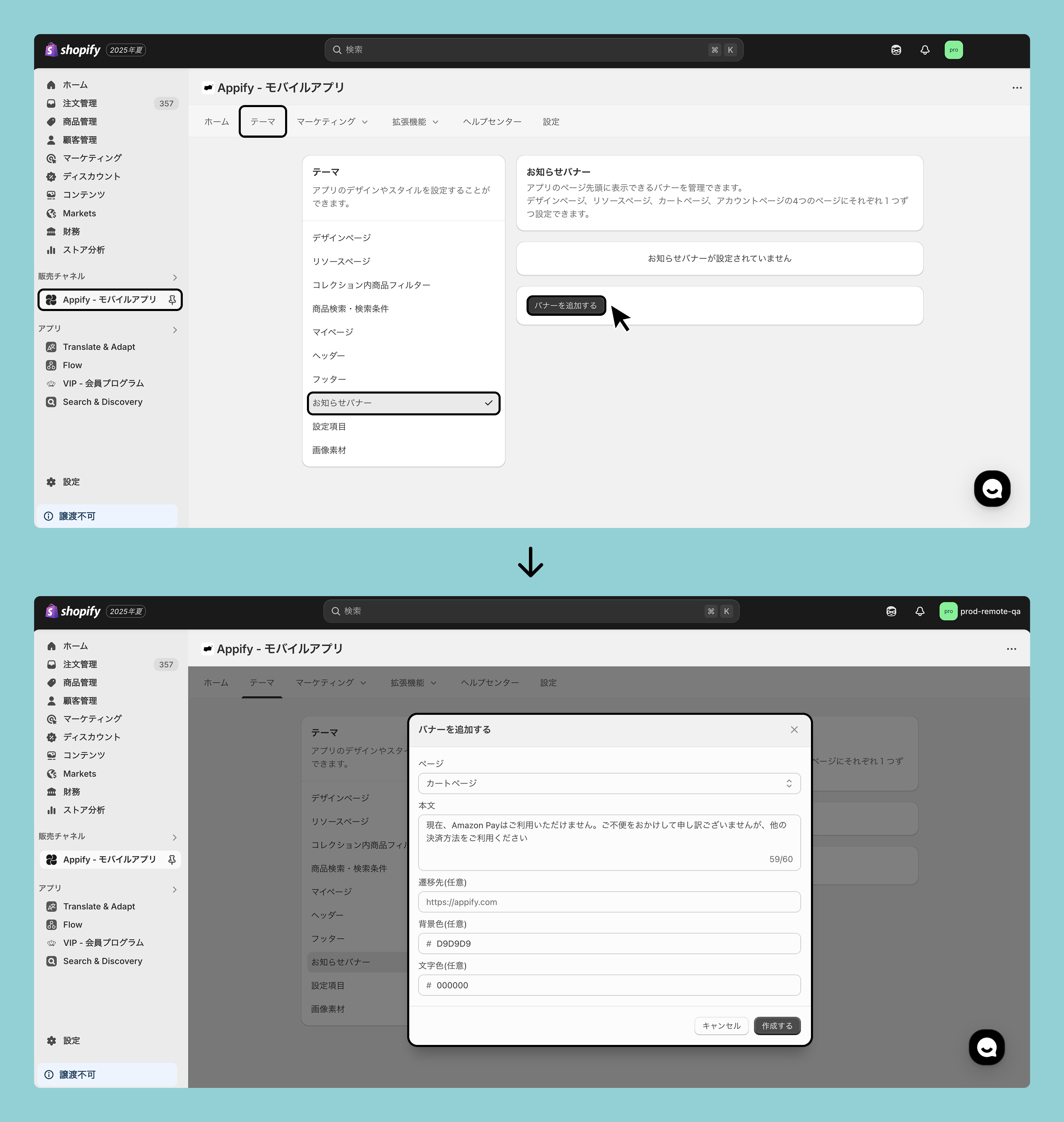Expand アプリ chevron in bottom sidebar
This screenshot has width=1064, height=1122.
(x=175, y=889)
